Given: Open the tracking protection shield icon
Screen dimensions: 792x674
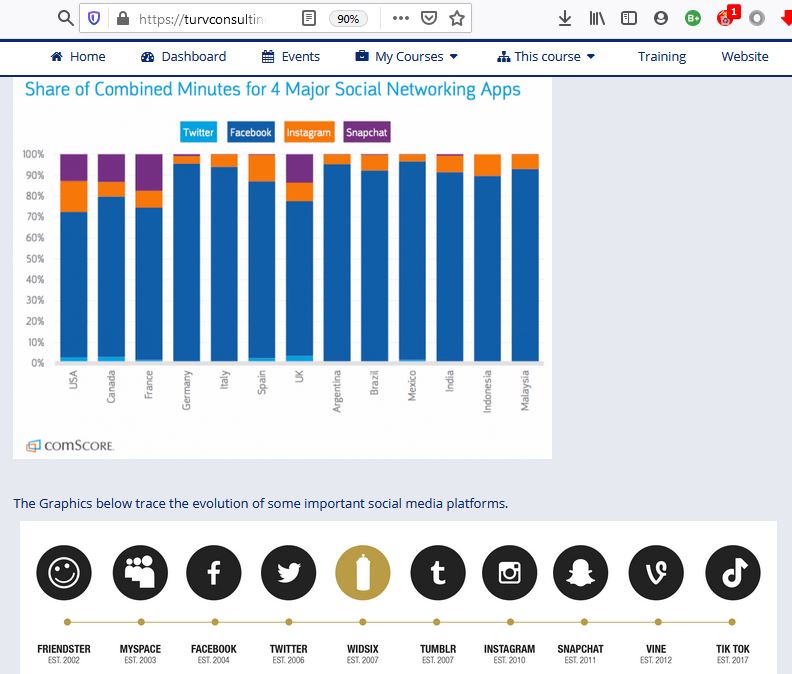Looking at the screenshot, I should click(x=94, y=19).
